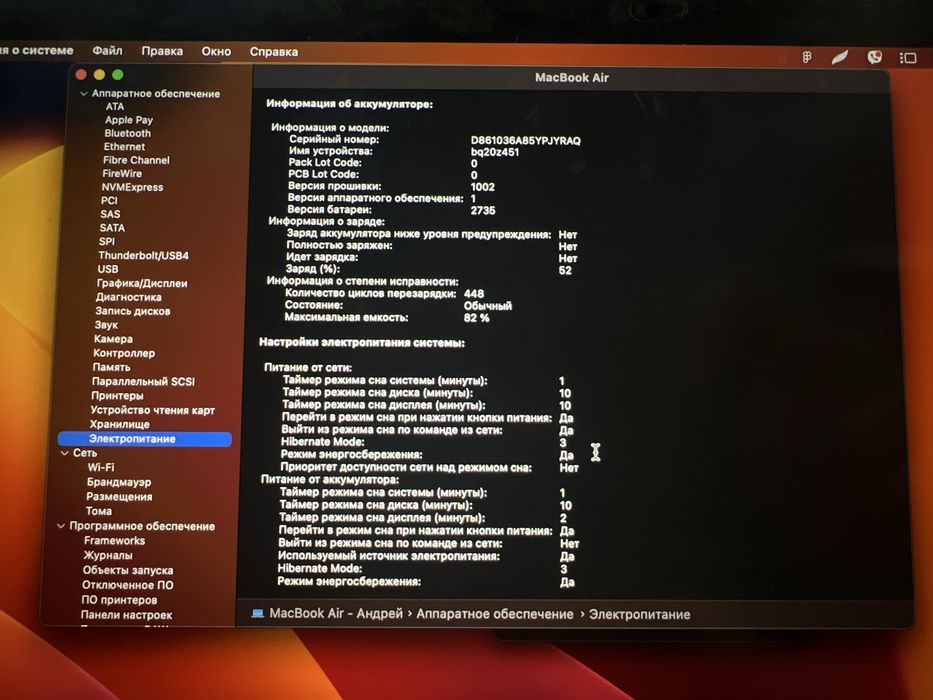Select Frameworks in the sidebar
This screenshot has width=933, height=700.
[x=114, y=540]
